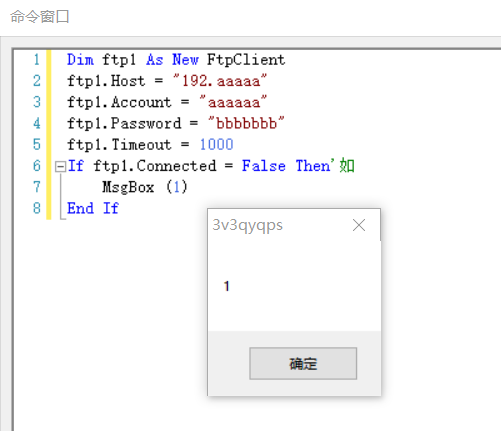This screenshot has width=501, height=431.
Task: Click the 1000 timeout value
Action: click(x=216, y=145)
